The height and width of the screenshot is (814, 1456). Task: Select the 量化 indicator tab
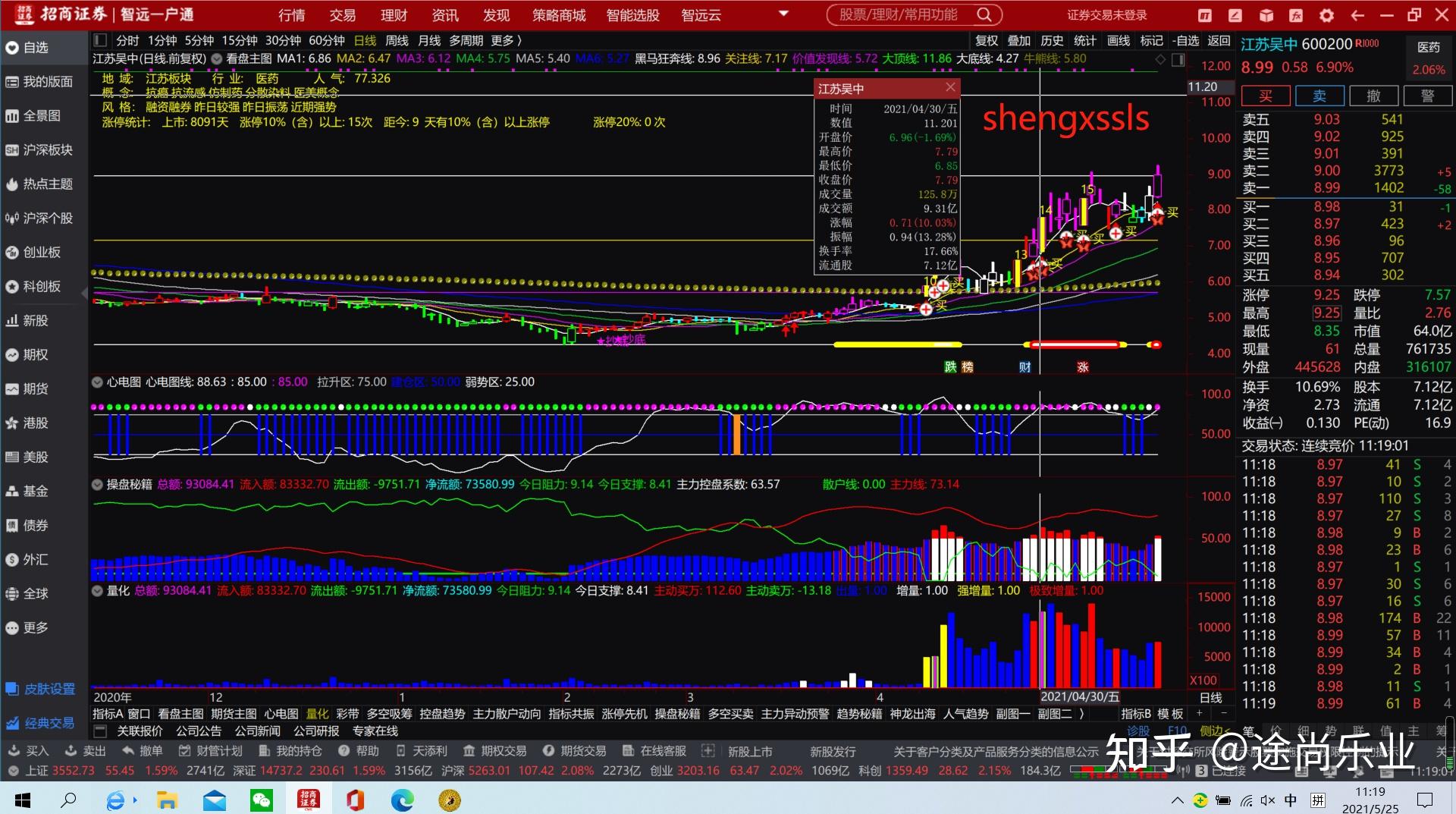click(317, 714)
